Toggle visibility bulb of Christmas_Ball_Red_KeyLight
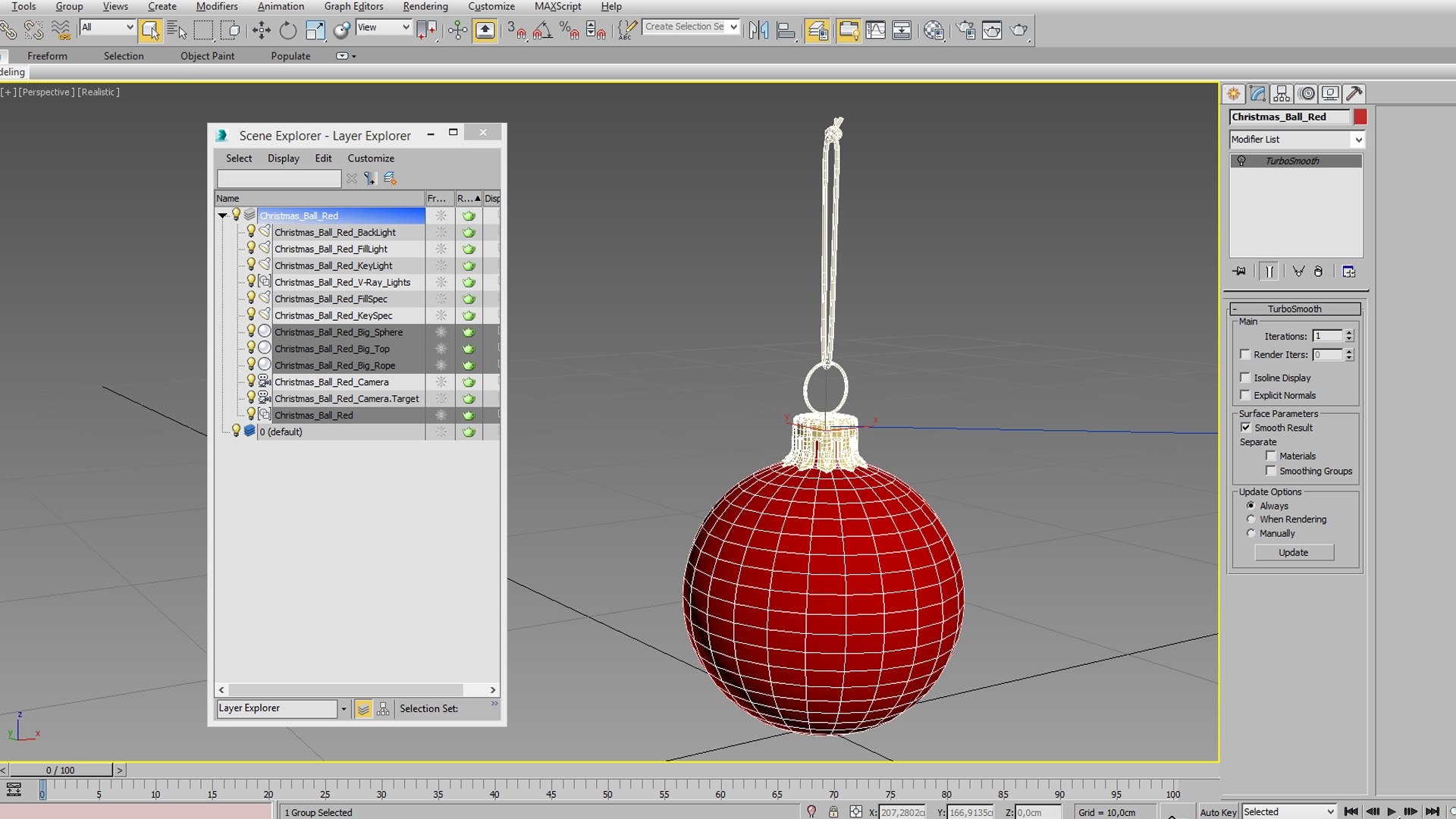 (x=251, y=265)
